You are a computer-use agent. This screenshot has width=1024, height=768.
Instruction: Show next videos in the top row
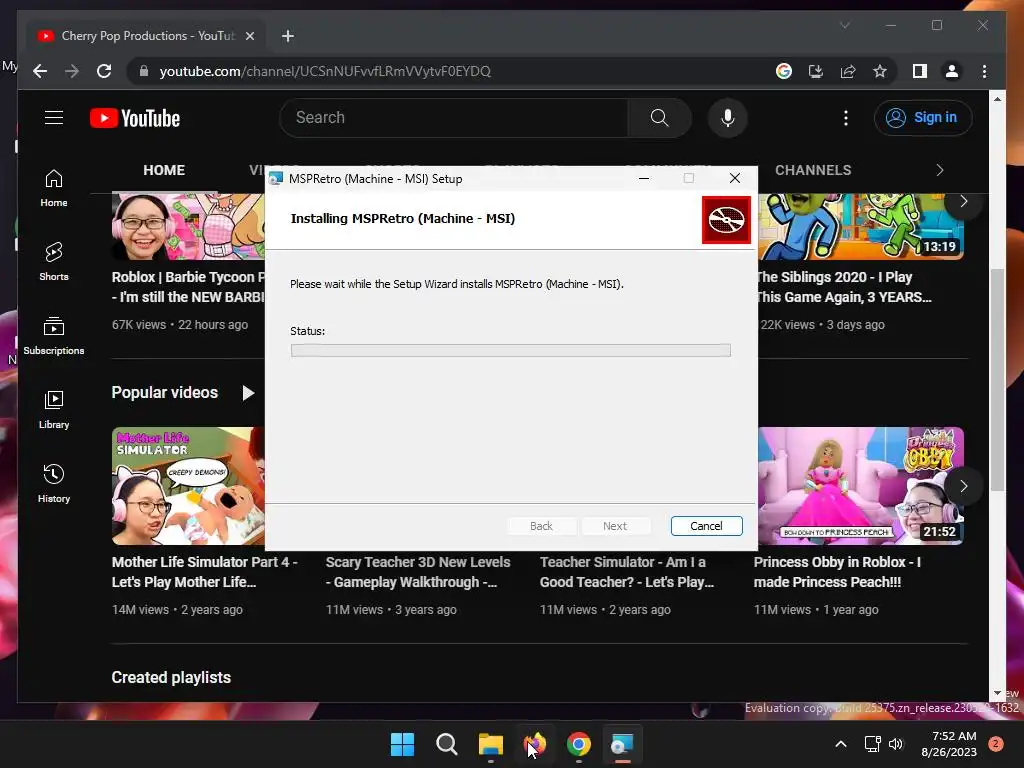coord(963,201)
